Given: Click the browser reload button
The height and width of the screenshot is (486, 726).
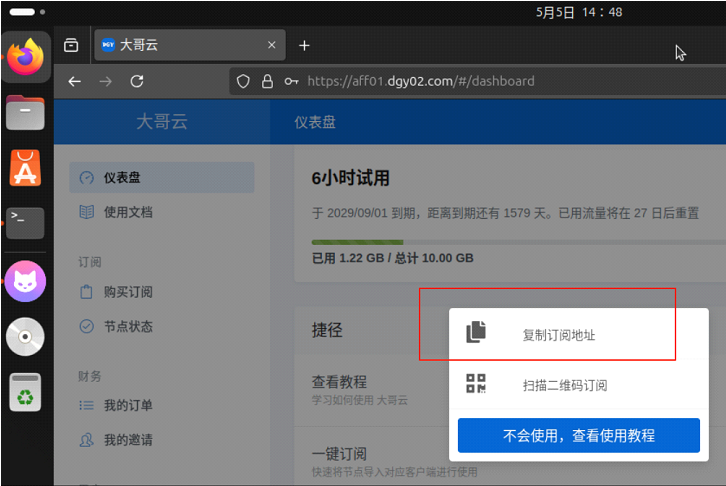Looking at the screenshot, I should [x=137, y=81].
